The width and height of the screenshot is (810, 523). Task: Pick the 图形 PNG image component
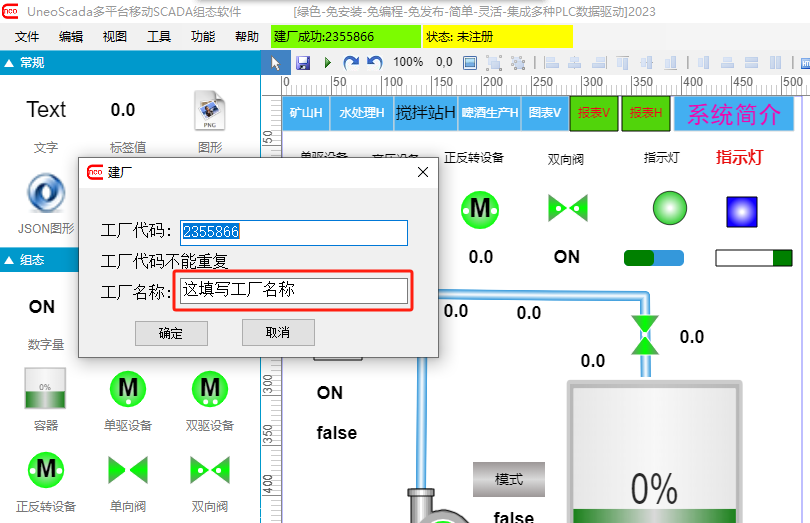[x=210, y=110]
